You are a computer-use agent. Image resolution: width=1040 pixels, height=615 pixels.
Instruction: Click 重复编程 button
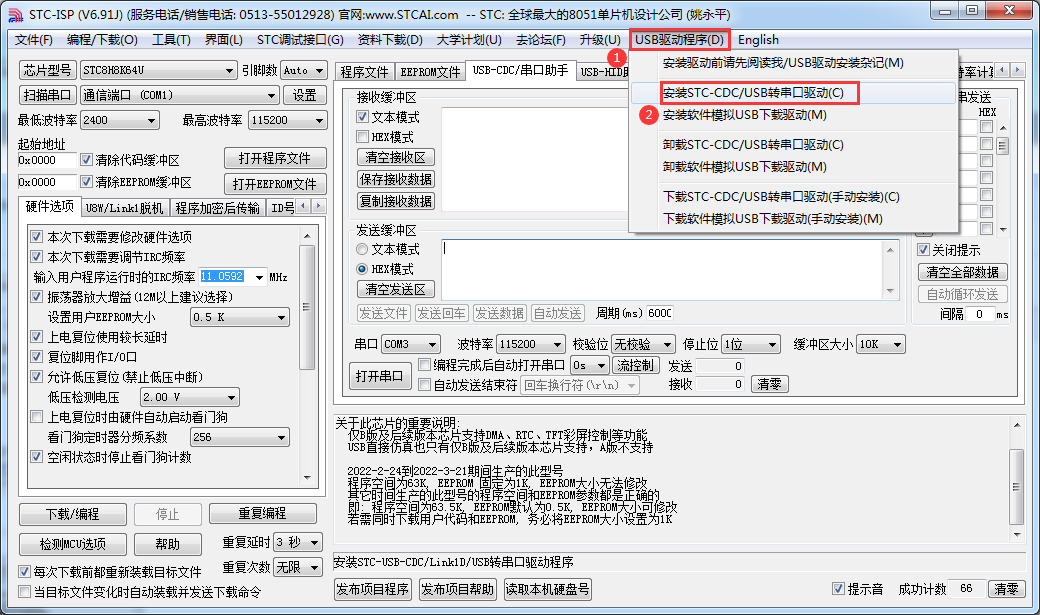263,513
